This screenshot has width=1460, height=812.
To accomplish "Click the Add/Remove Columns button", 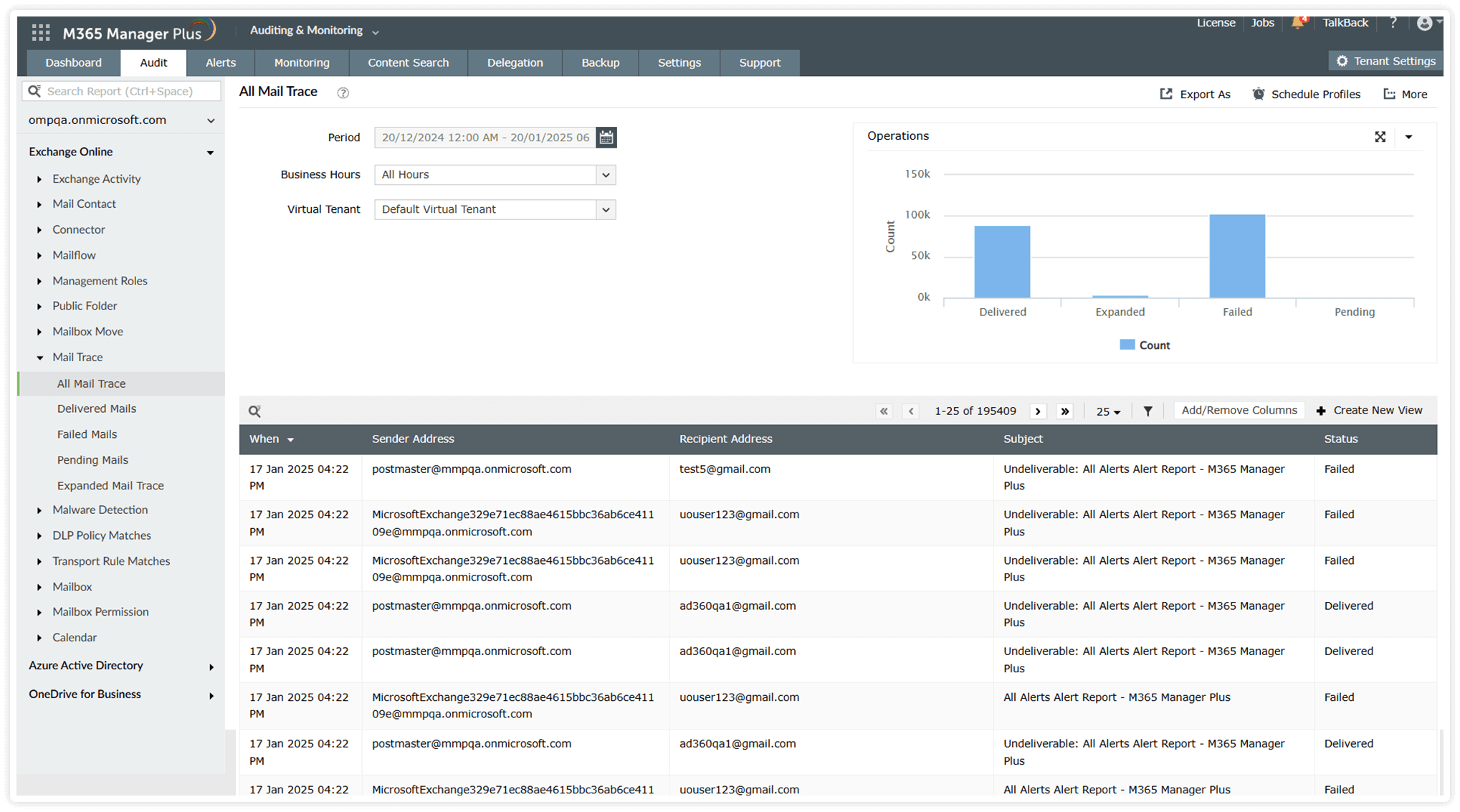I will coord(1239,410).
